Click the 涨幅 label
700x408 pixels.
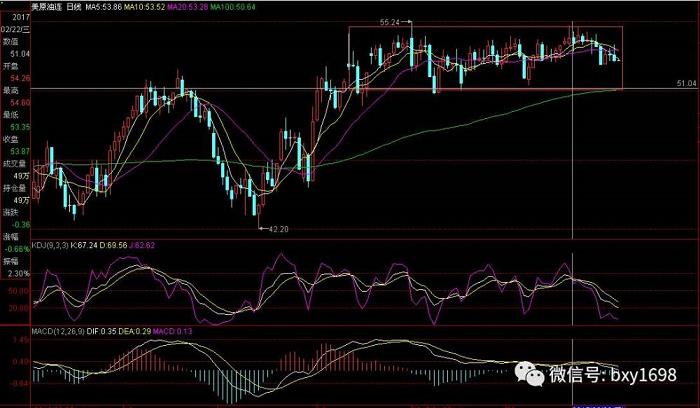coord(11,237)
